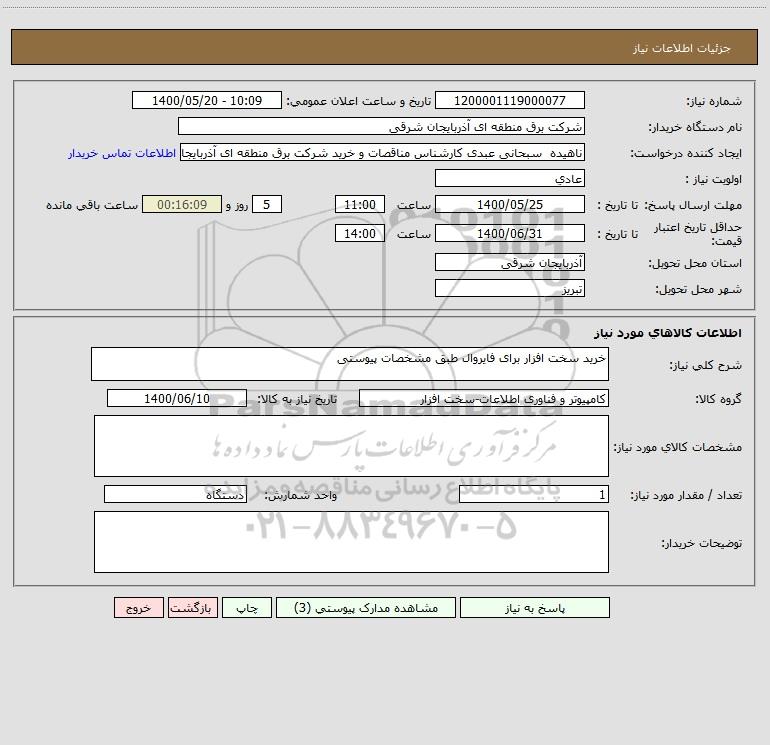Click the label تاریخ و ساعت اعلان عمومی
Image resolution: width=770 pixels, height=745 pixels.
pos(359,102)
